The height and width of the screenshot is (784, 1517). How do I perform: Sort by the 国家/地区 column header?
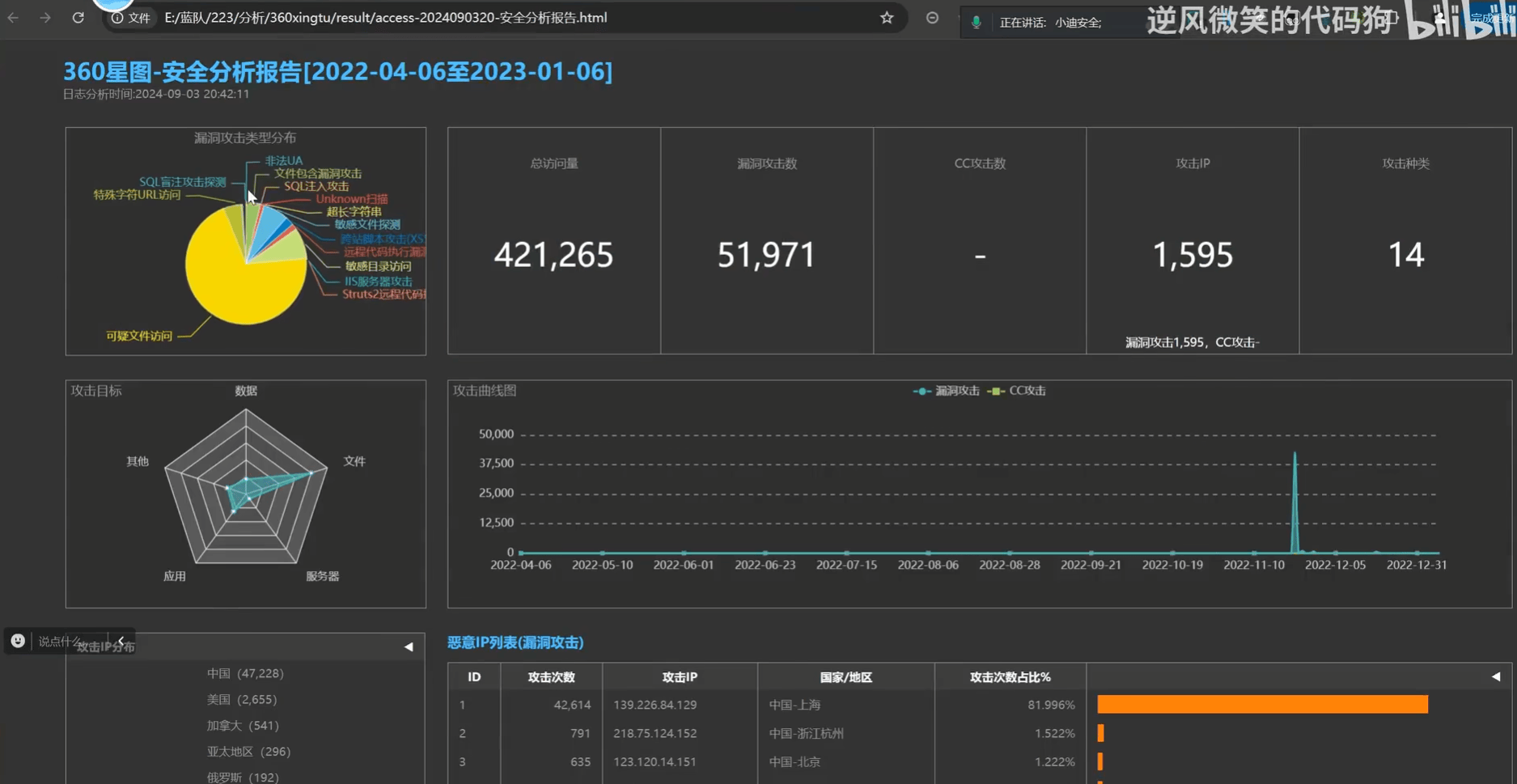(x=845, y=677)
